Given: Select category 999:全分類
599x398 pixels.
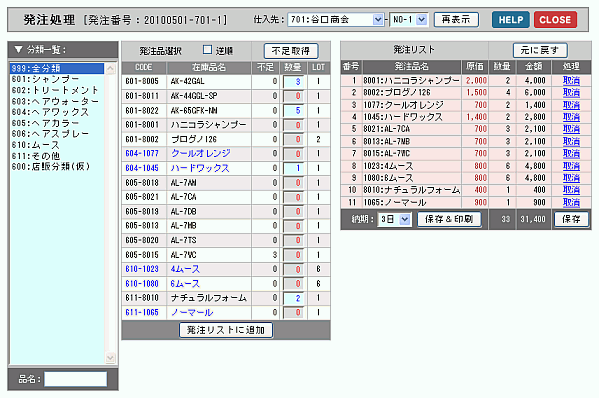Looking at the screenshot, I should (x=57, y=68).
